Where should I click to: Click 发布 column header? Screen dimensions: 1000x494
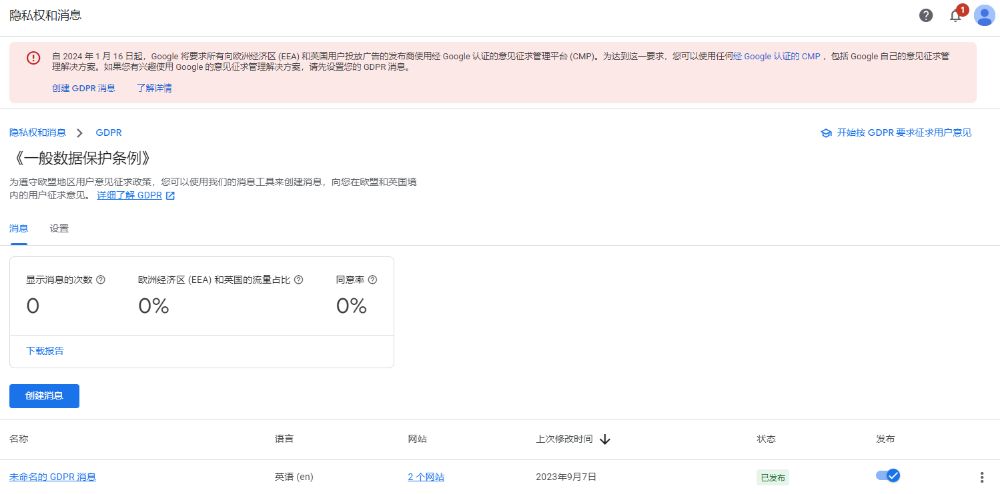click(885, 439)
